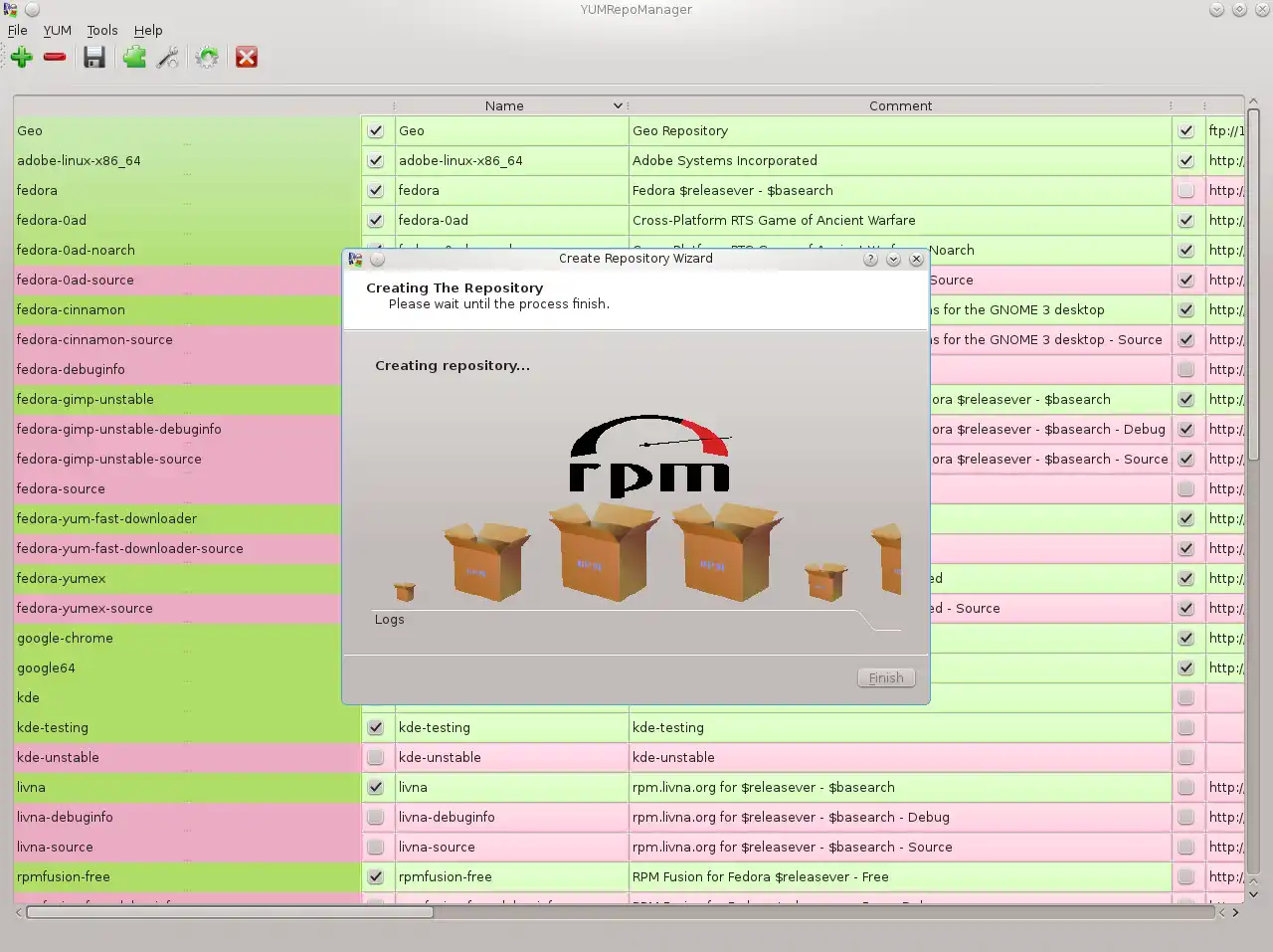Toggle the checkbox before fedora name cell
This screenshot has height=952, width=1273.
click(375, 190)
